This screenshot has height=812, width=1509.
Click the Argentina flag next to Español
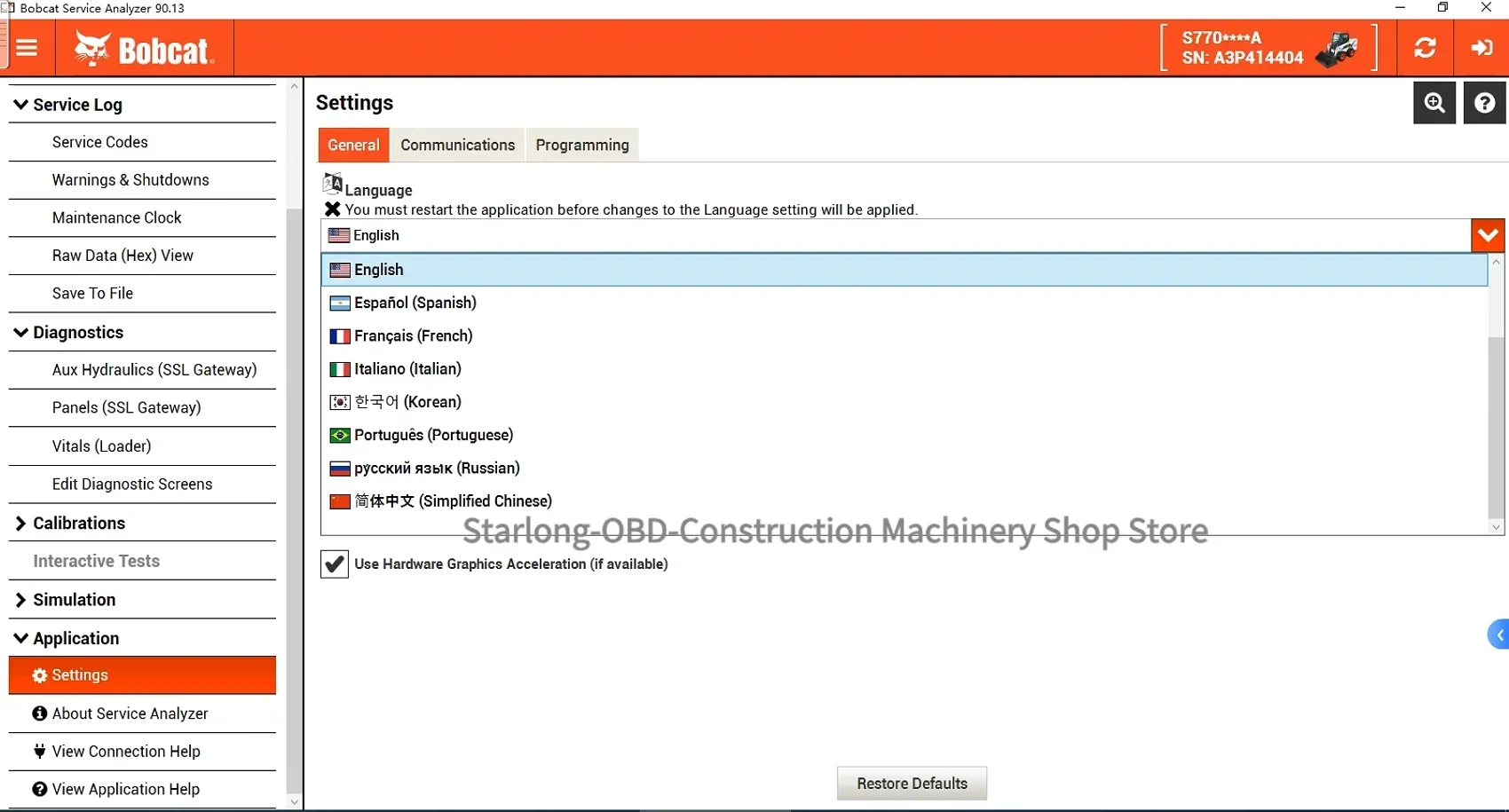tap(339, 304)
